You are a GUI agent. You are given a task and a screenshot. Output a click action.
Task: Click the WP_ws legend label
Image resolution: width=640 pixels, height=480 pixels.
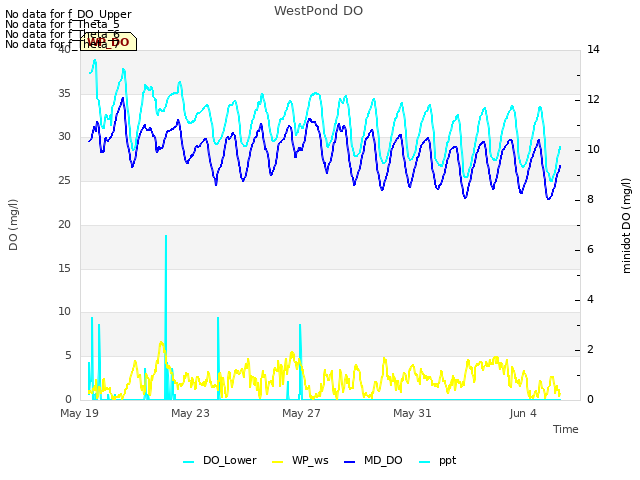(x=310, y=460)
